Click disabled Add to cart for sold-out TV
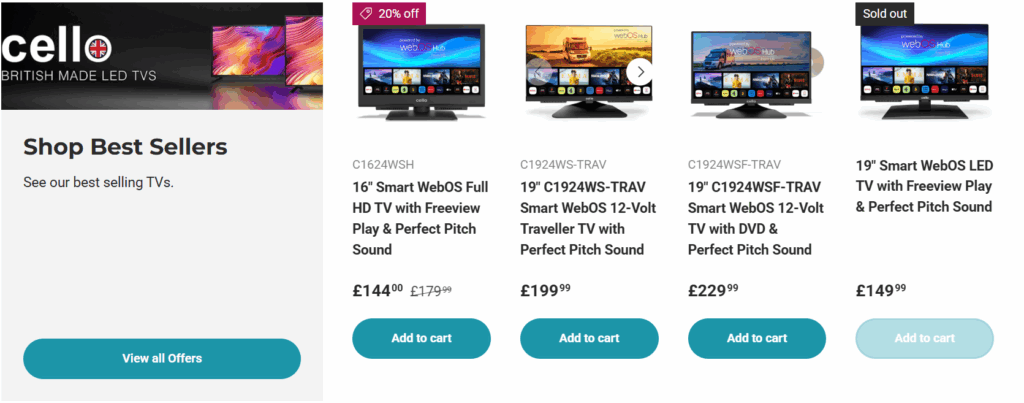 925,338
